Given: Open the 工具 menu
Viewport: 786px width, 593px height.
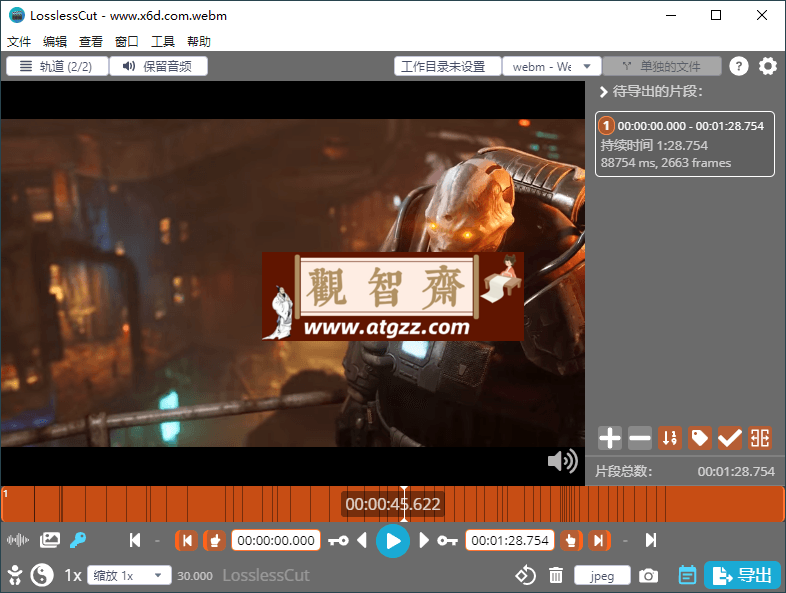Looking at the screenshot, I should click(x=163, y=42).
